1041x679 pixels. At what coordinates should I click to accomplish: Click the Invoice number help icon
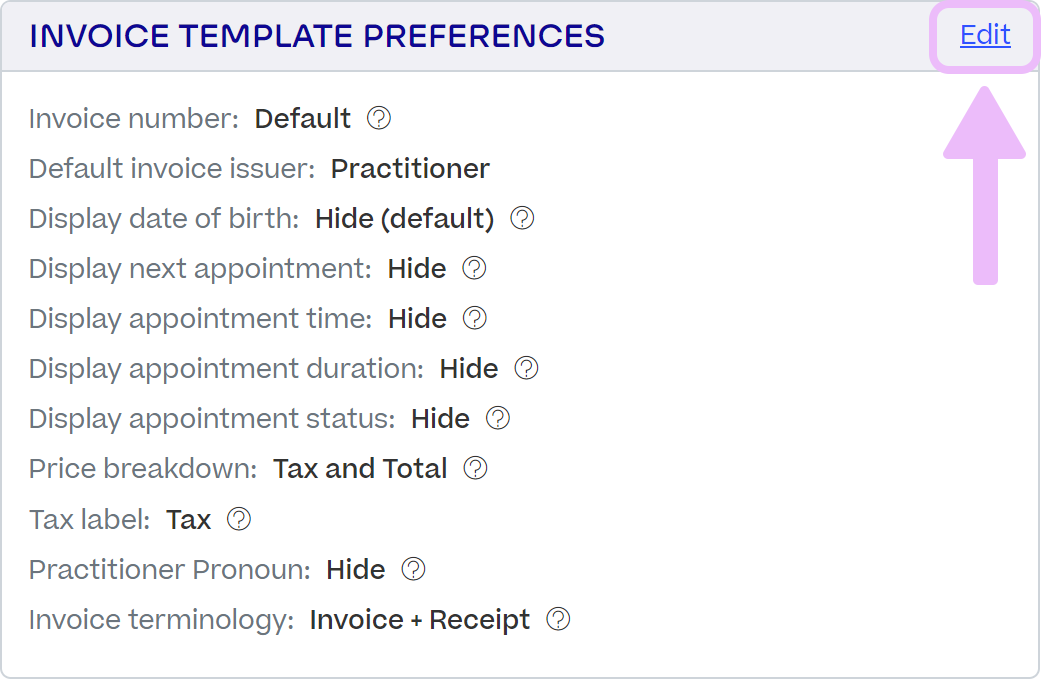[378, 118]
